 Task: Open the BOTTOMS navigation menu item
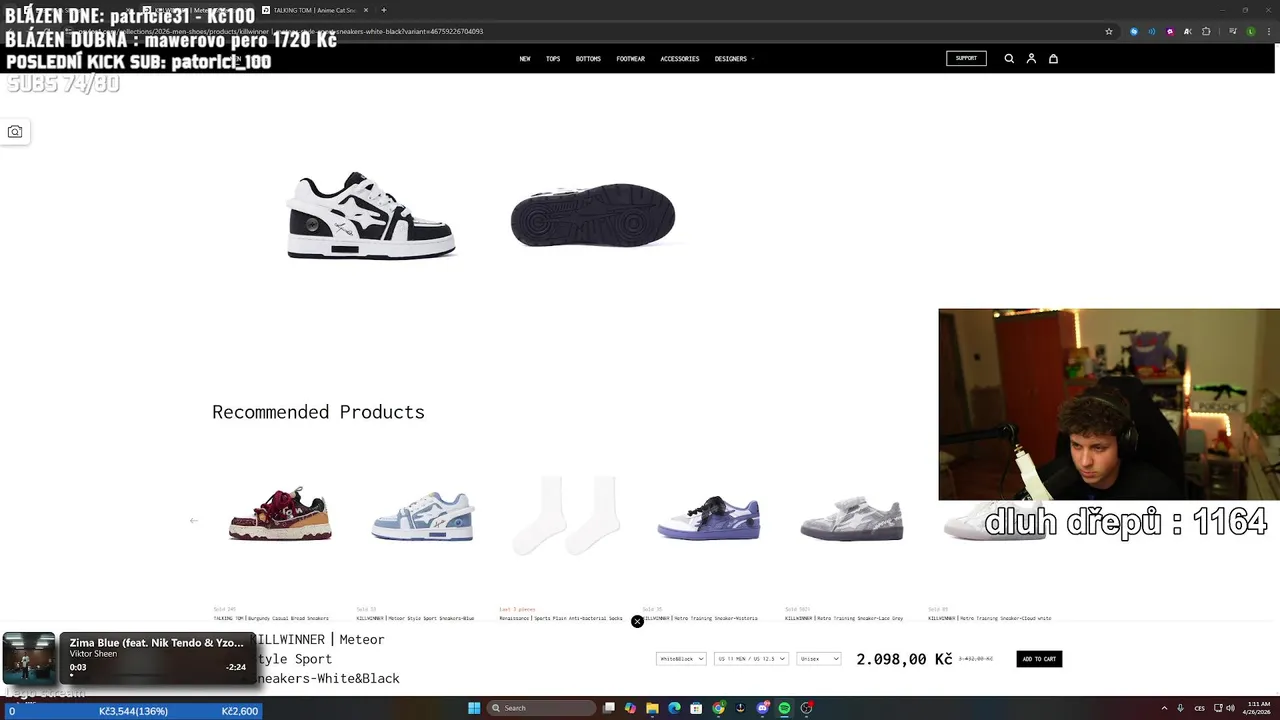(588, 59)
